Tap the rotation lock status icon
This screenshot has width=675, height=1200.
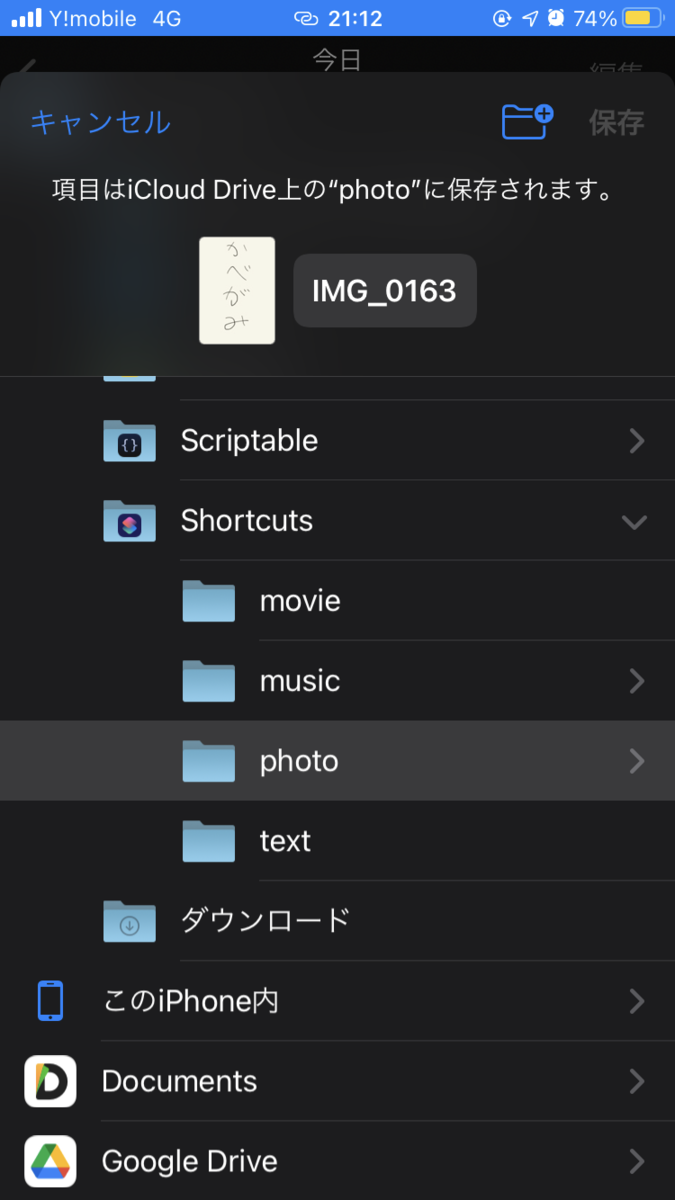point(503,18)
